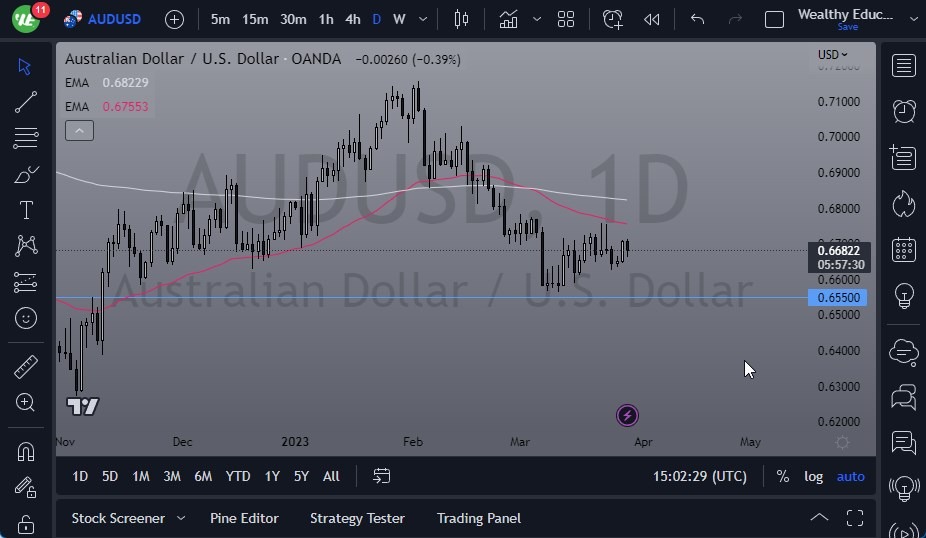Set the date range to YTD
926x538 pixels.
(x=238, y=476)
